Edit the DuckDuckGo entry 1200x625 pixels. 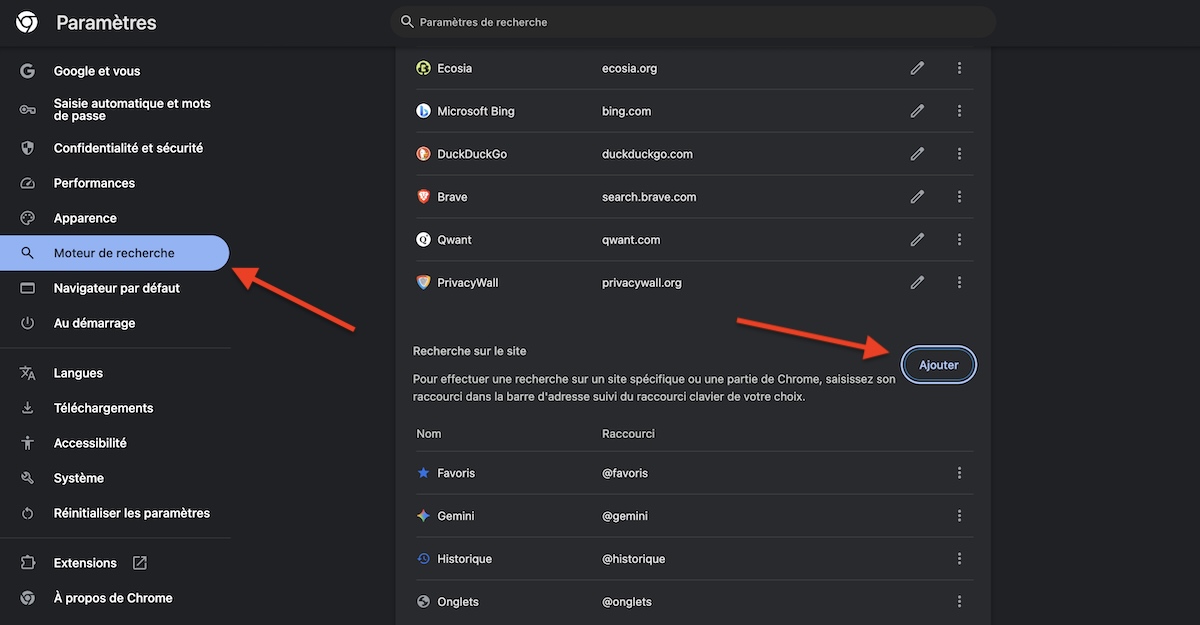point(917,154)
